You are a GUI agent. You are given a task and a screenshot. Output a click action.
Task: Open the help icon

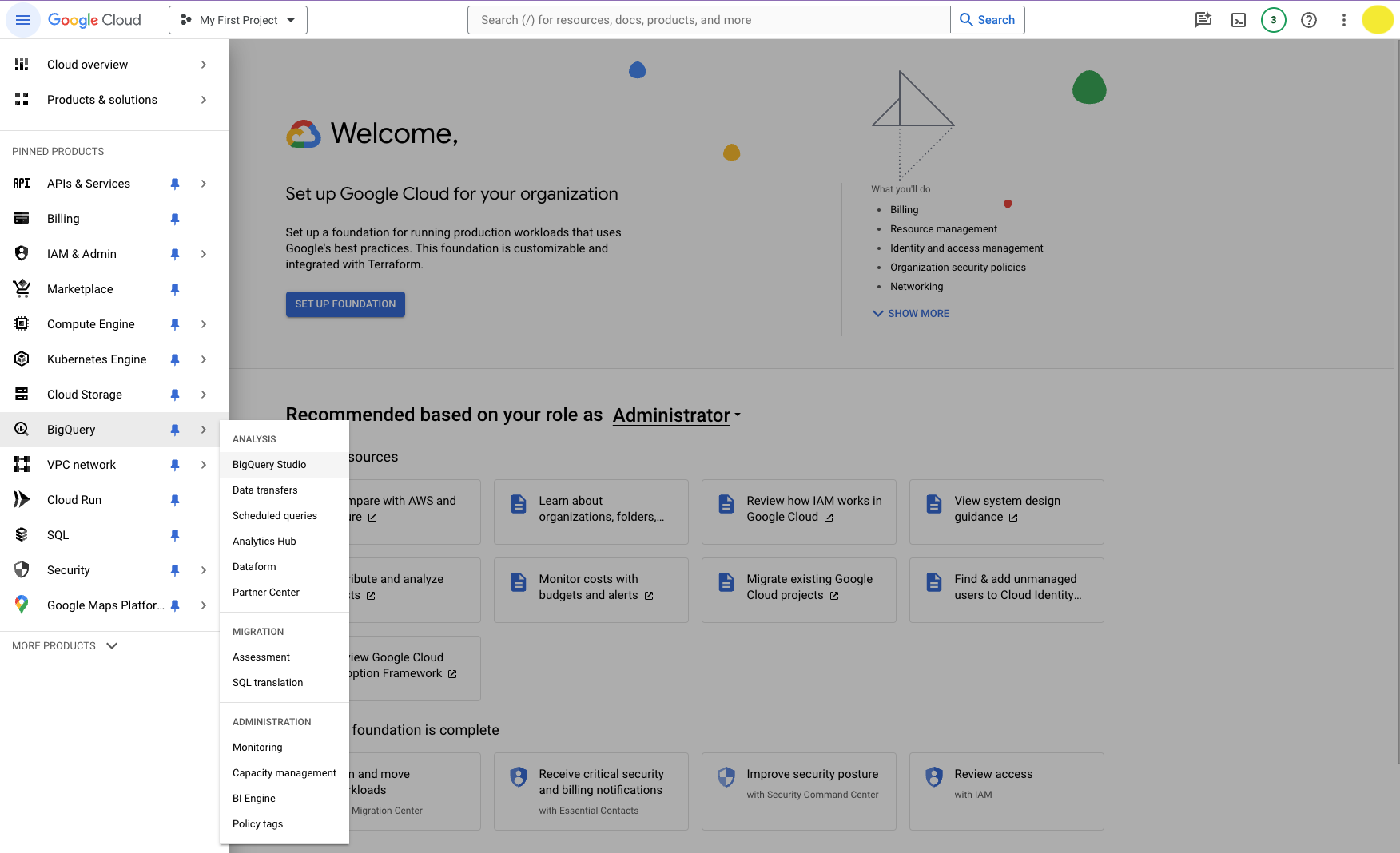[1309, 19]
